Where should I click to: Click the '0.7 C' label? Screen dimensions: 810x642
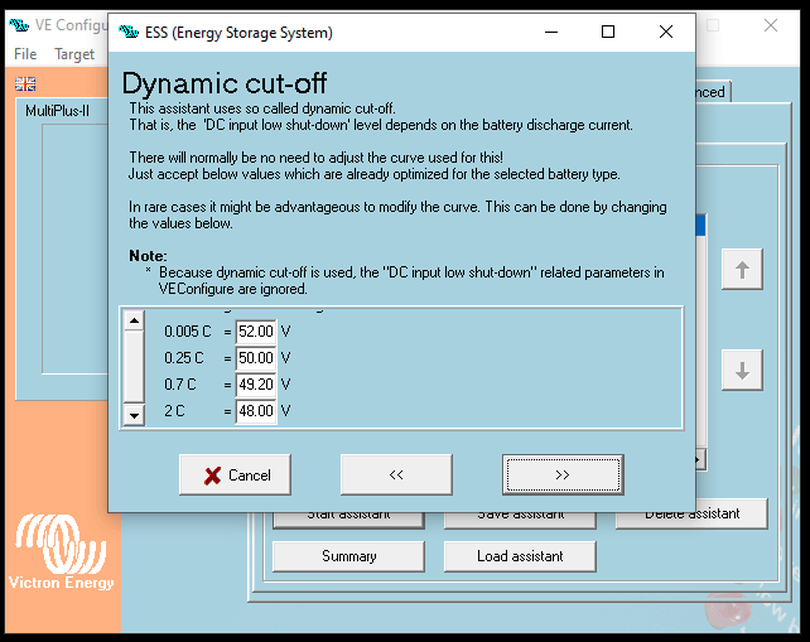coord(180,384)
